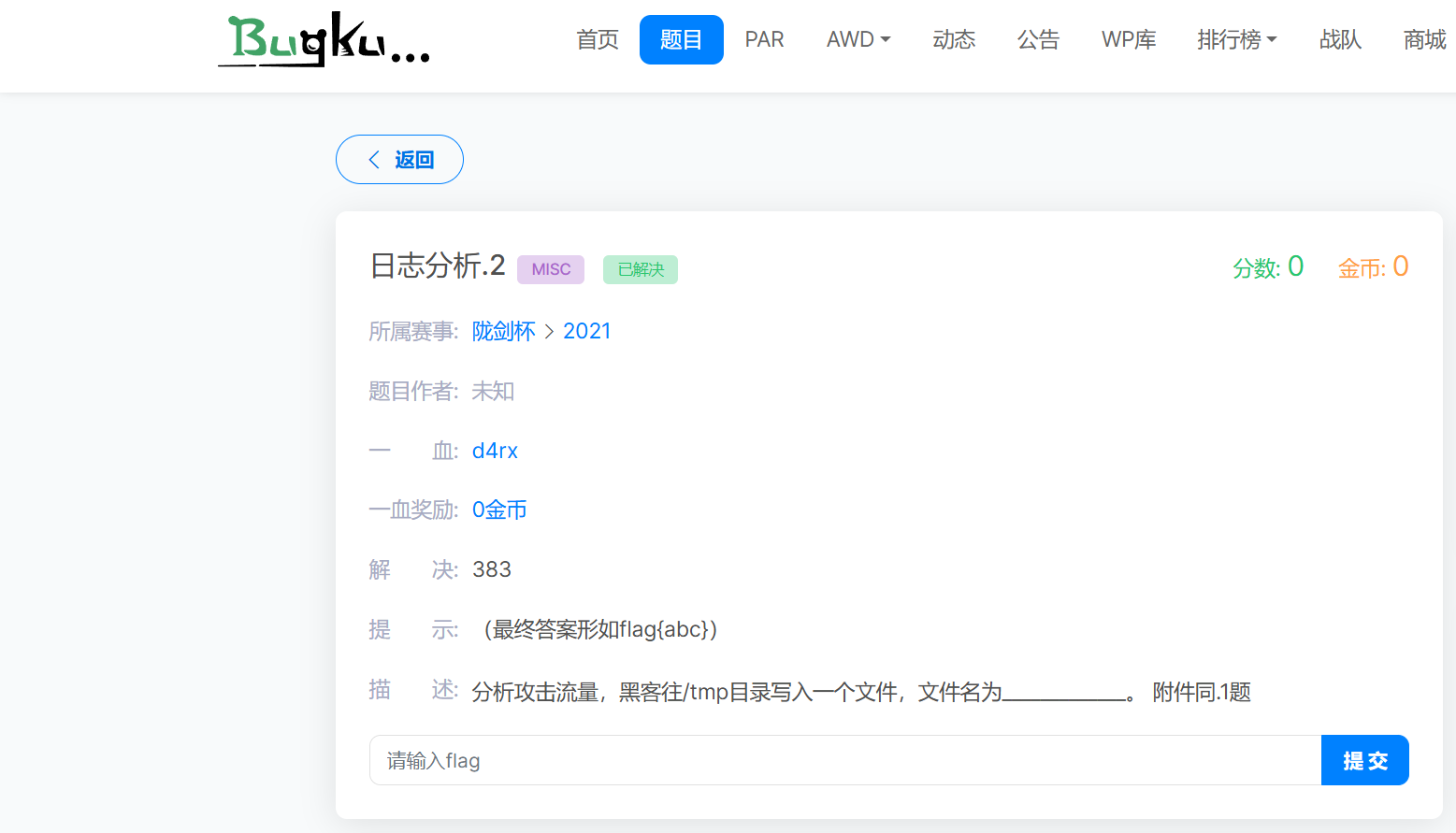Go to 动态 in the navbar
The width and height of the screenshot is (1456, 833).
click(954, 39)
